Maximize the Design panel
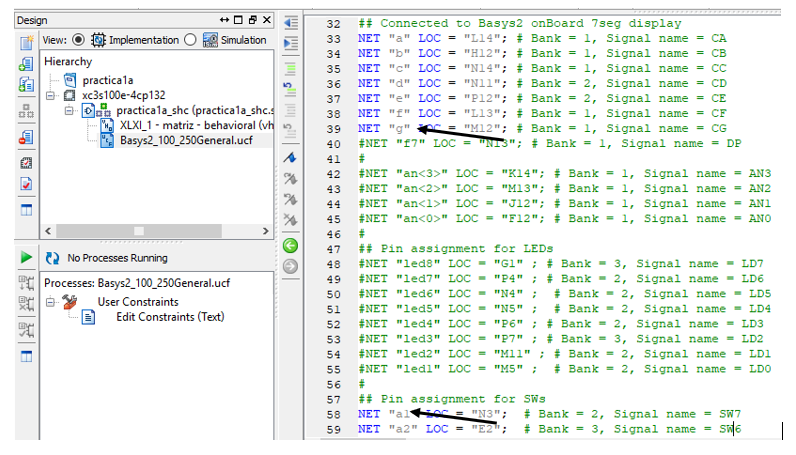Viewport: 796px width, 455px height. tap(238, 20)
